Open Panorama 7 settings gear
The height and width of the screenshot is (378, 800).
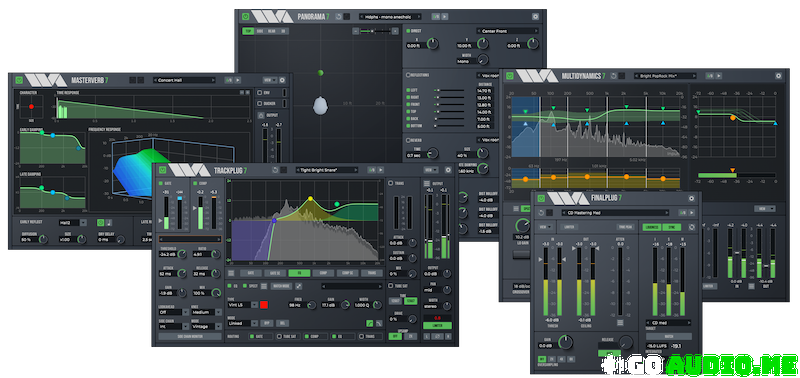(535, 16)
